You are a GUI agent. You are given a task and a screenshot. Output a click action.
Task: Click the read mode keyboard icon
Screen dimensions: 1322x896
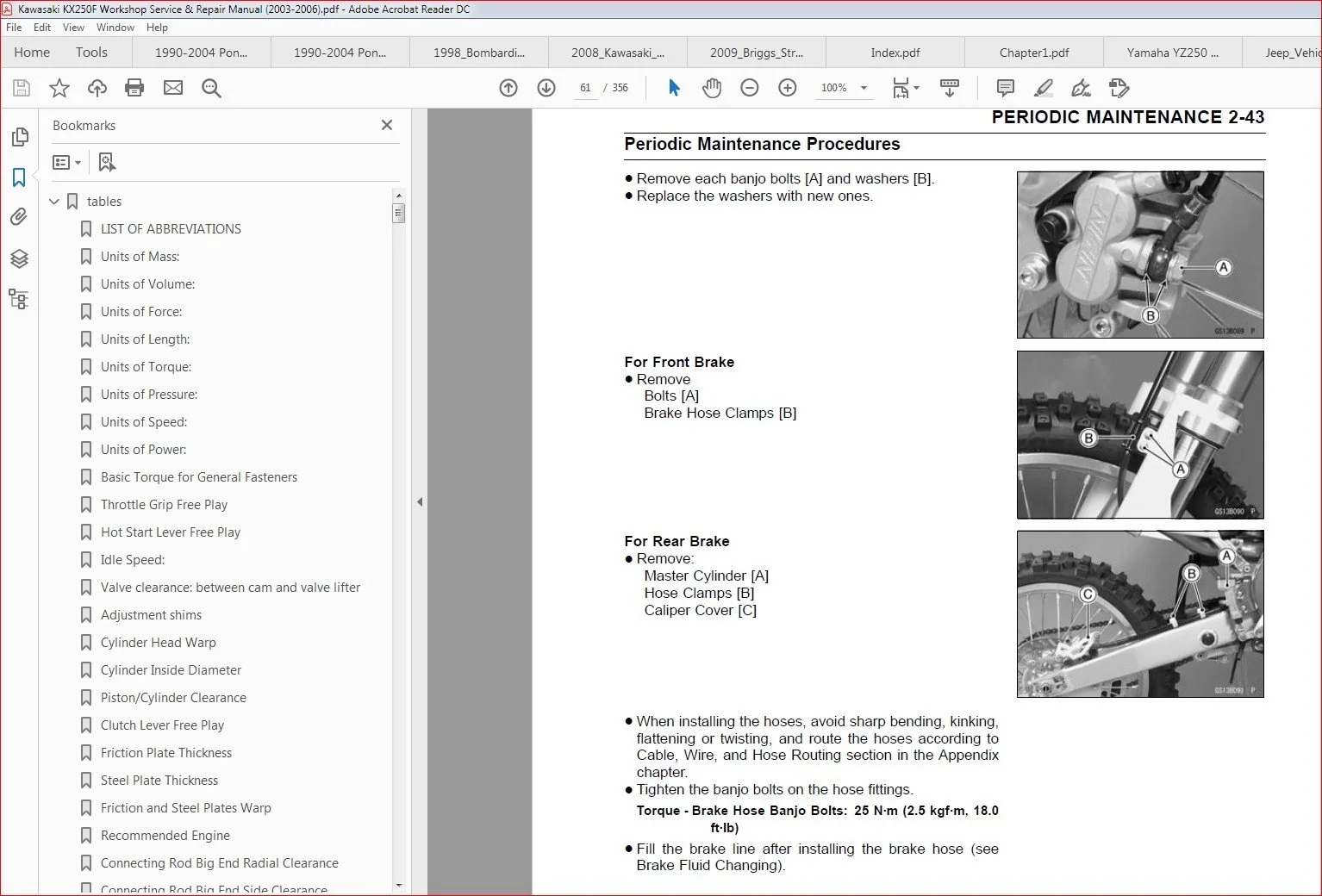coord(950,88)
